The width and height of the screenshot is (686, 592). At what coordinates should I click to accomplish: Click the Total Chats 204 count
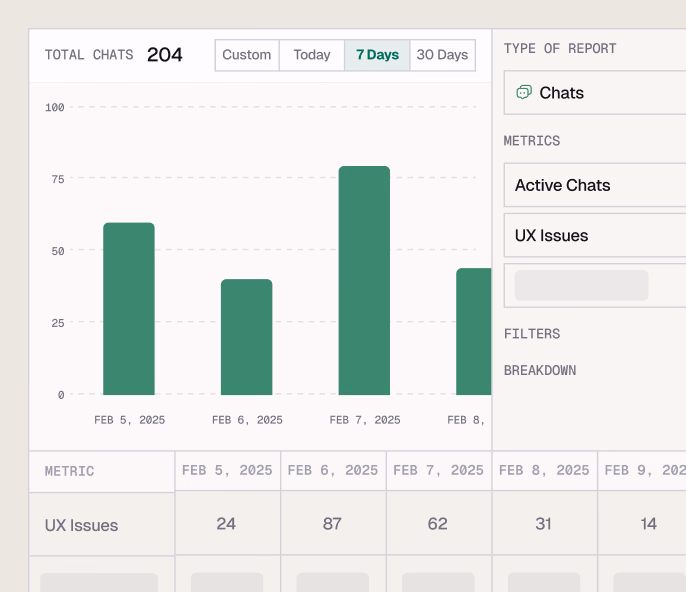[x=165, y=55]
